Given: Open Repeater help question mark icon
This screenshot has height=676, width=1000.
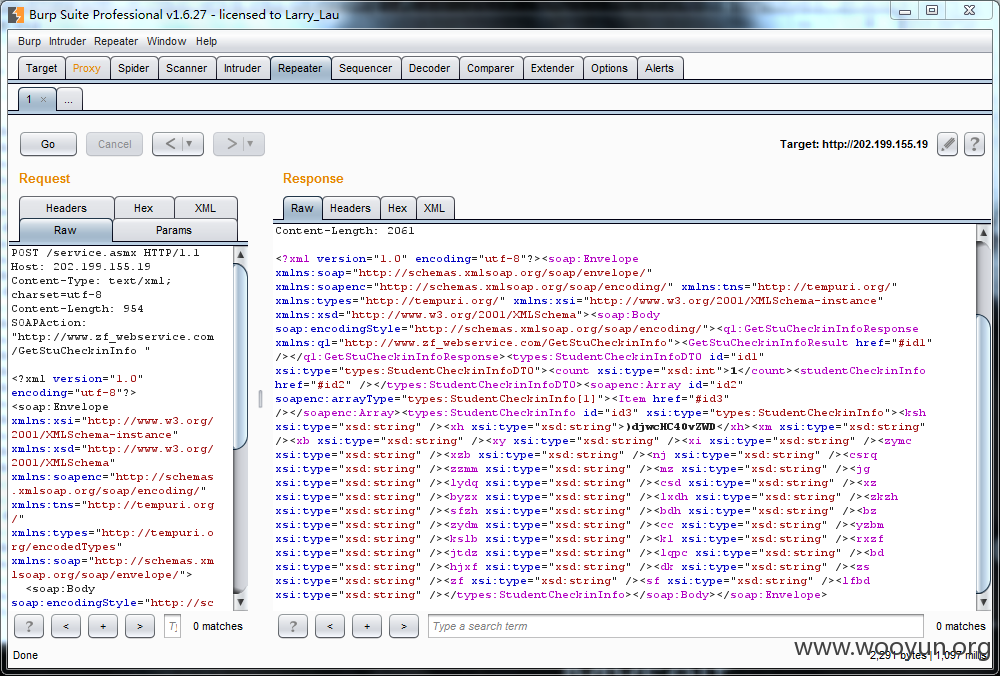Looking at the screenshot, I should coord(974,145).
